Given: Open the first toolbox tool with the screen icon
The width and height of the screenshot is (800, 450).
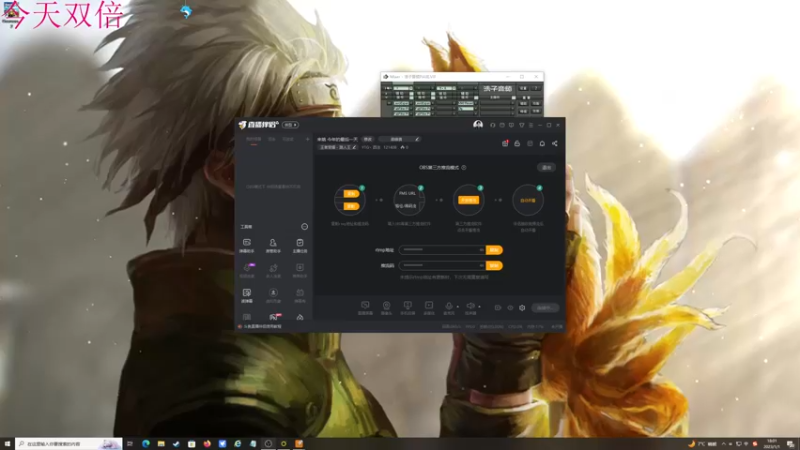Looking at the screenshot, I should pos(247,245).
